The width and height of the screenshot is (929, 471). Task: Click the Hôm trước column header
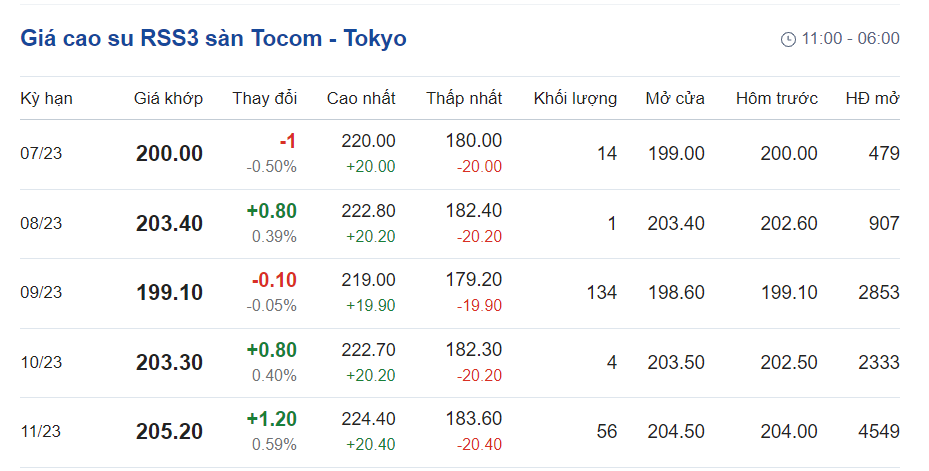(776, 98)
